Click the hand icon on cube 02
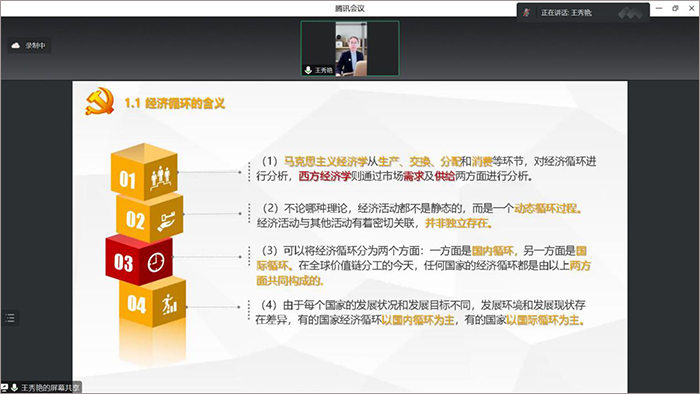 pyautogui.click(x=166, y=221)
